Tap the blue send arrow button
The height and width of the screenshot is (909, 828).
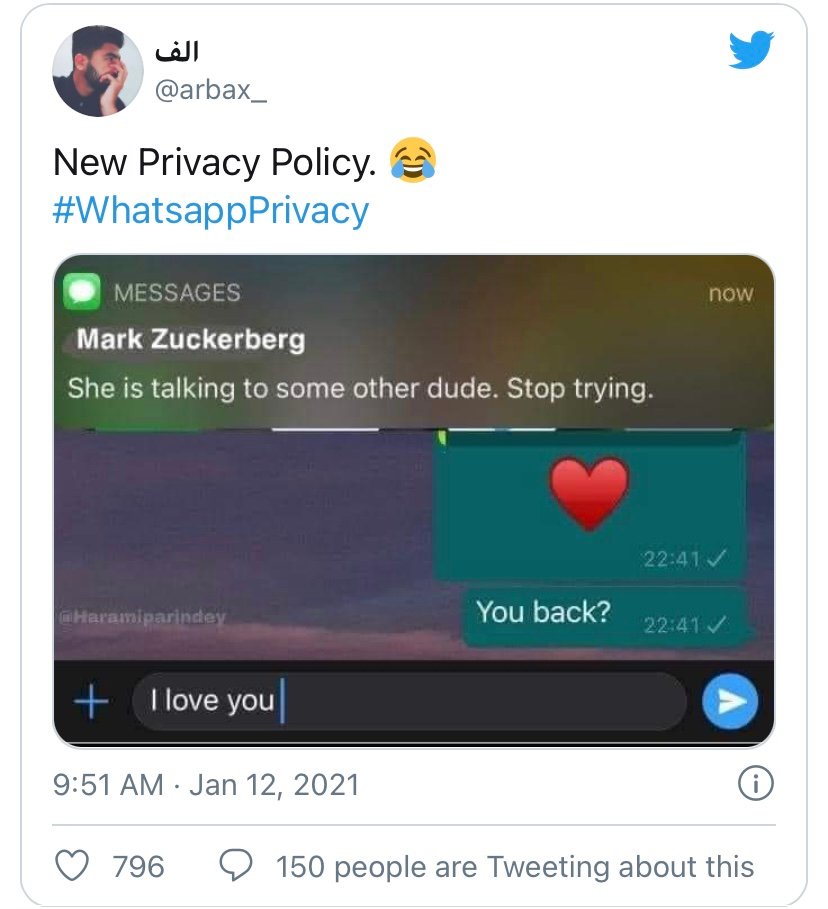pyautogui.click(x=730, y=702)
